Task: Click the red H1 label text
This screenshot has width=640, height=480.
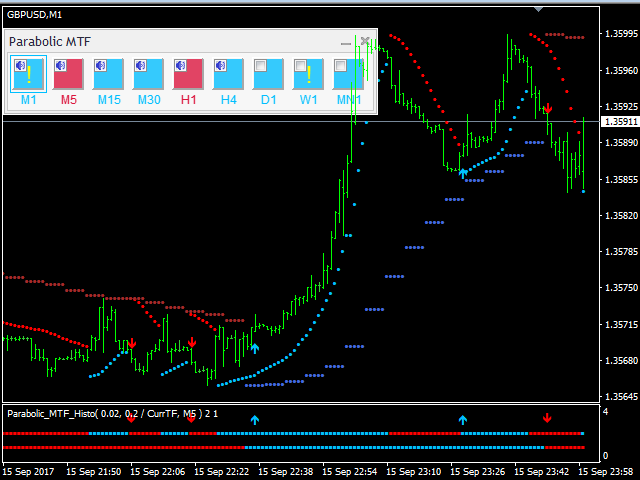Action: click(189, 100)
